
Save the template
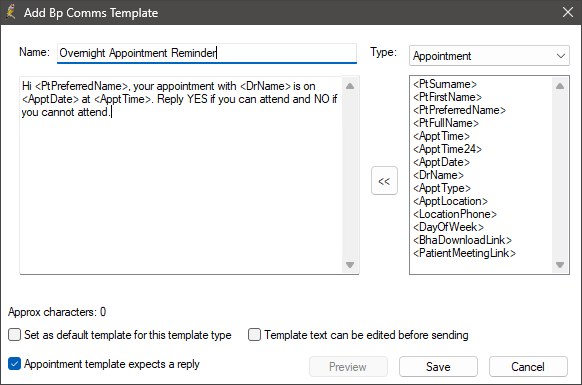pyautogui.click(x=438, y=367)
